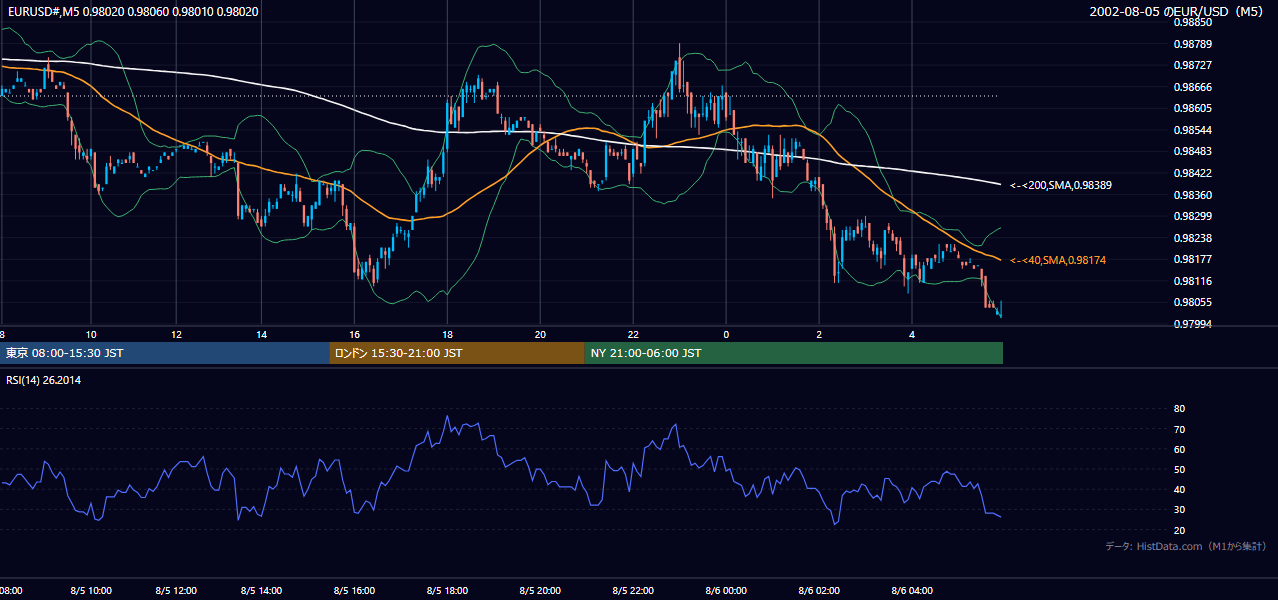
Task: Click the RSI 20 level label
Action: pyautogui.click(x=1179, y=530)
